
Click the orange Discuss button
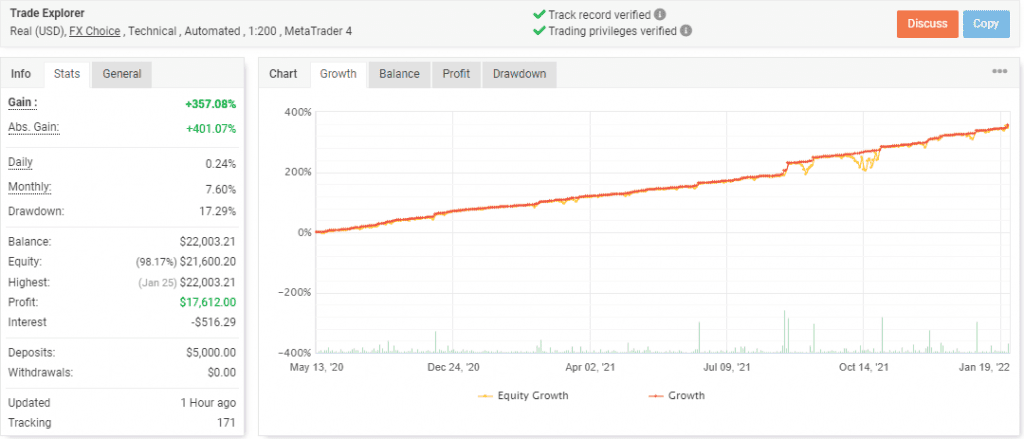[927, 24]
